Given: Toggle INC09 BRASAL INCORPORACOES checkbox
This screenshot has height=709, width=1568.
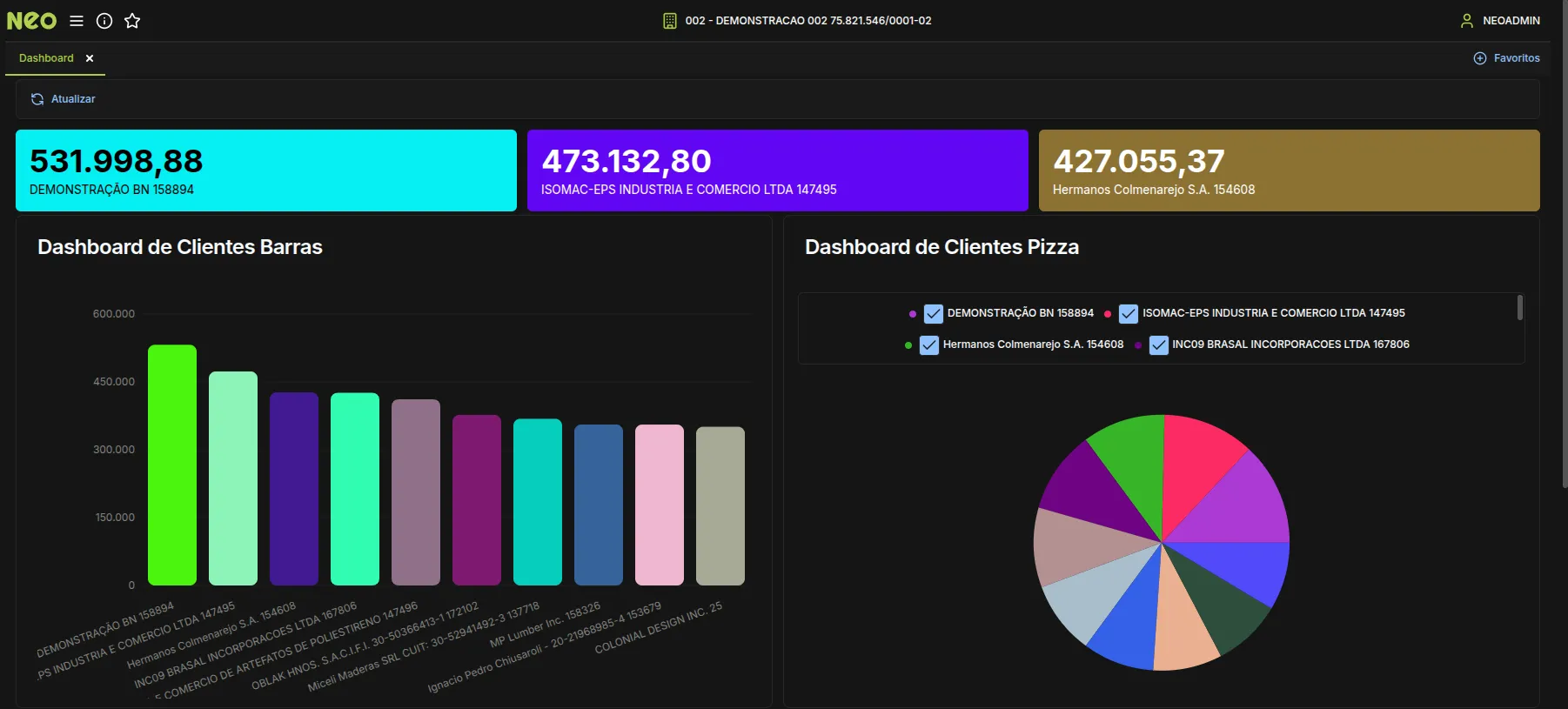Looking at the screenshot, I should [x=1158, y=345].
